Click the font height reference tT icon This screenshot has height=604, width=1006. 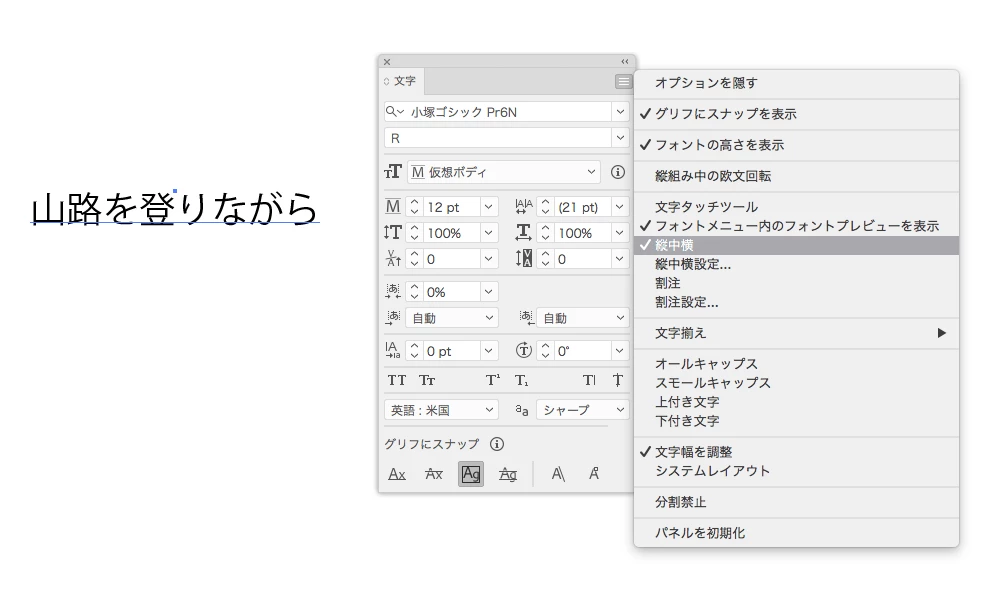click(x=393, y=172)
